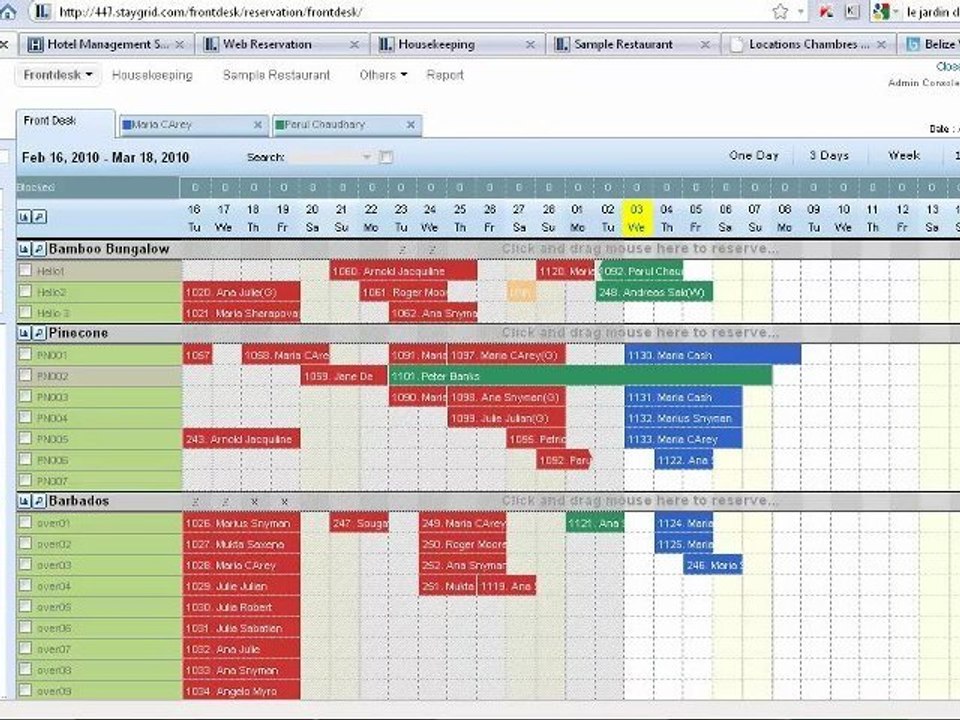
Task: Tick the PN002 room checkbox
Action: [x=25, y=375]
